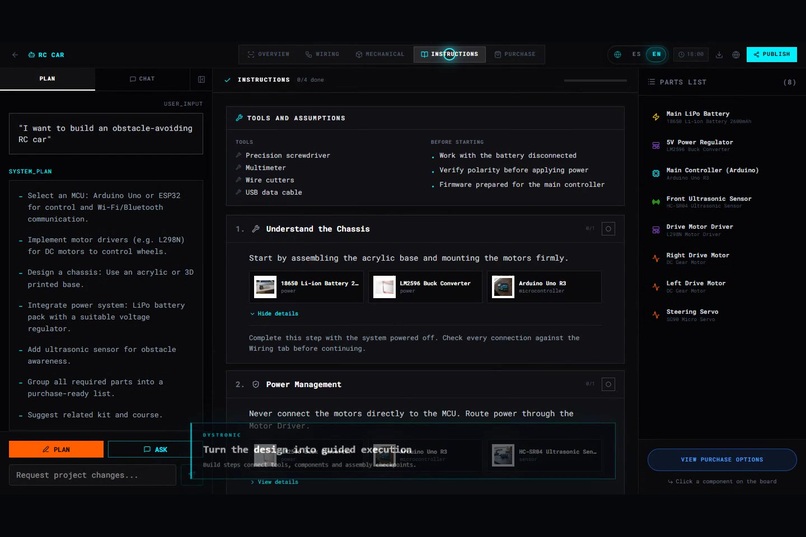
Task: Select 5V Power Regulator icon
Action: pos(656,145)
